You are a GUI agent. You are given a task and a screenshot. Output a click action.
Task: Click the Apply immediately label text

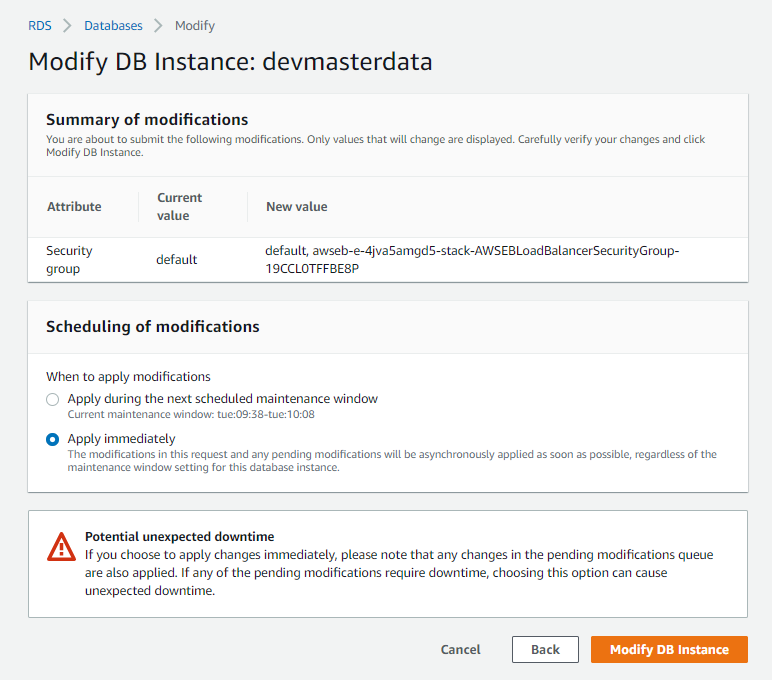point(122,439)
